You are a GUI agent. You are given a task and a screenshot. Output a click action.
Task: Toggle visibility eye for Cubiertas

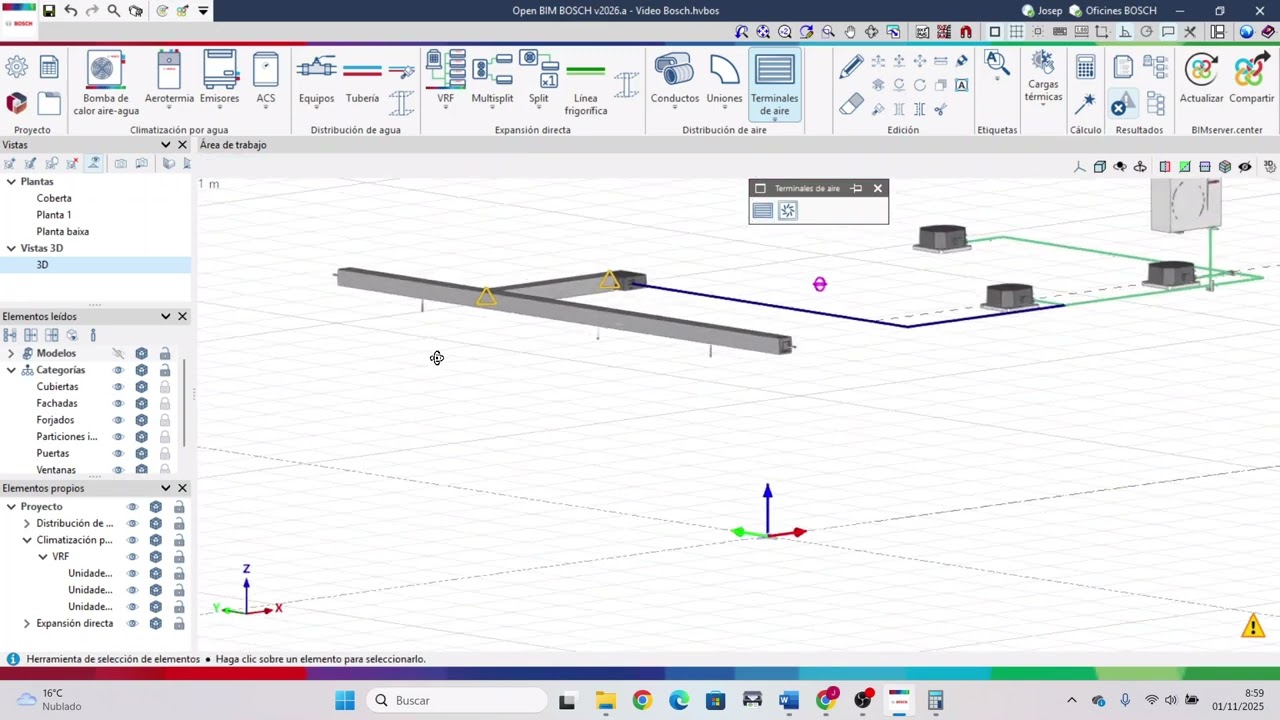(118, 387)
